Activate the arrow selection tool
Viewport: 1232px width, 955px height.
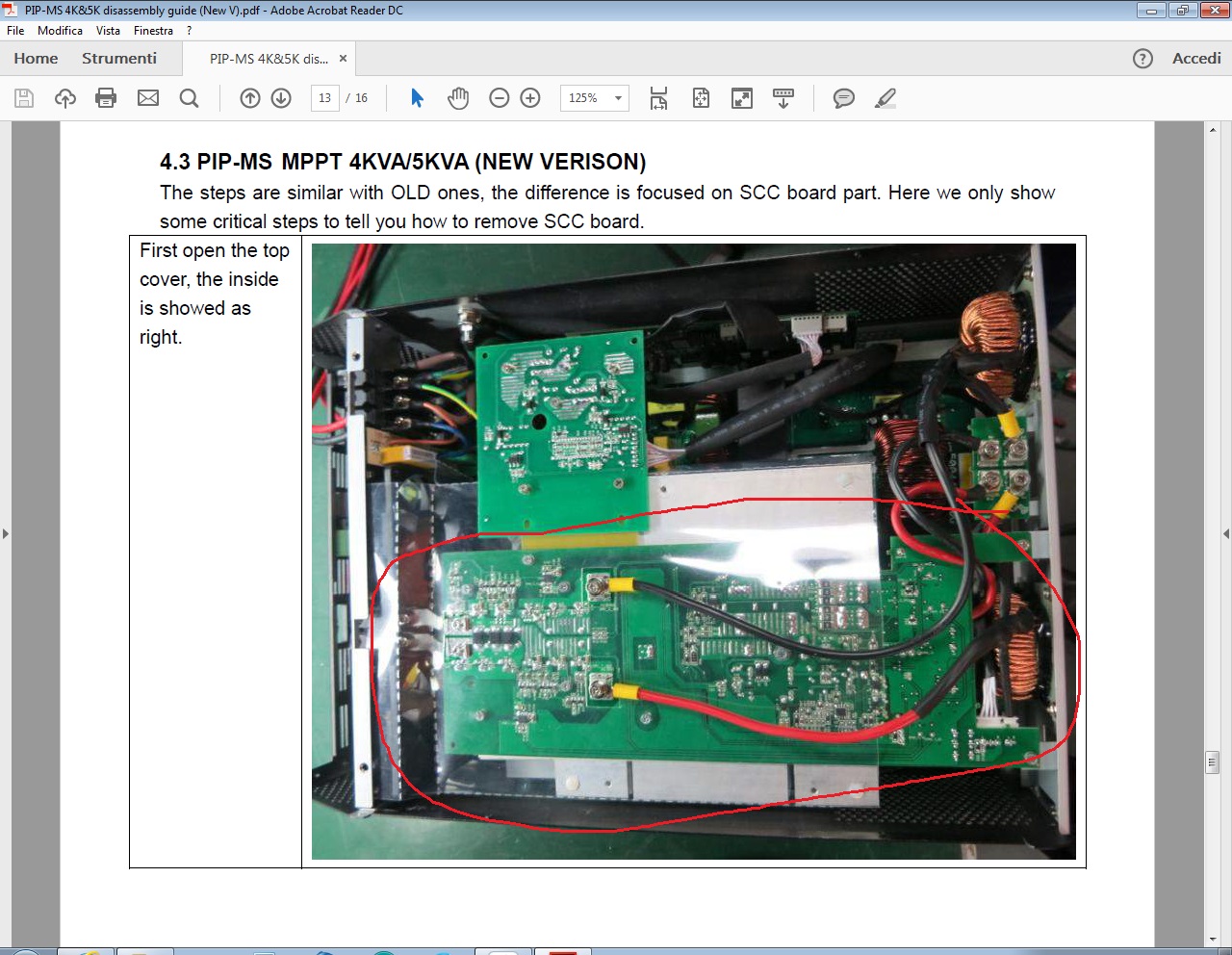[417, 98]
